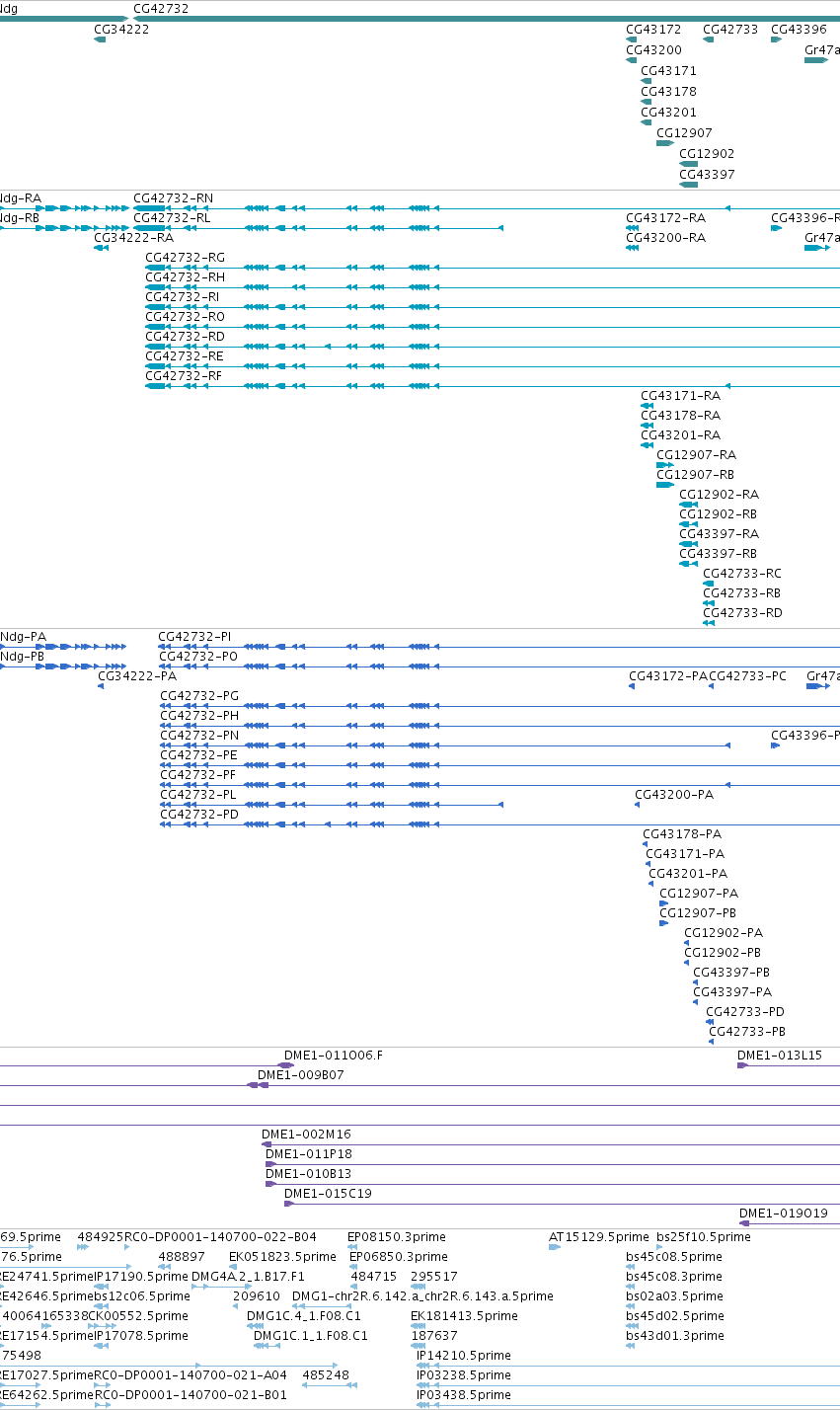Click protein CG43200-PA
840x1410 pixels.
674,795
